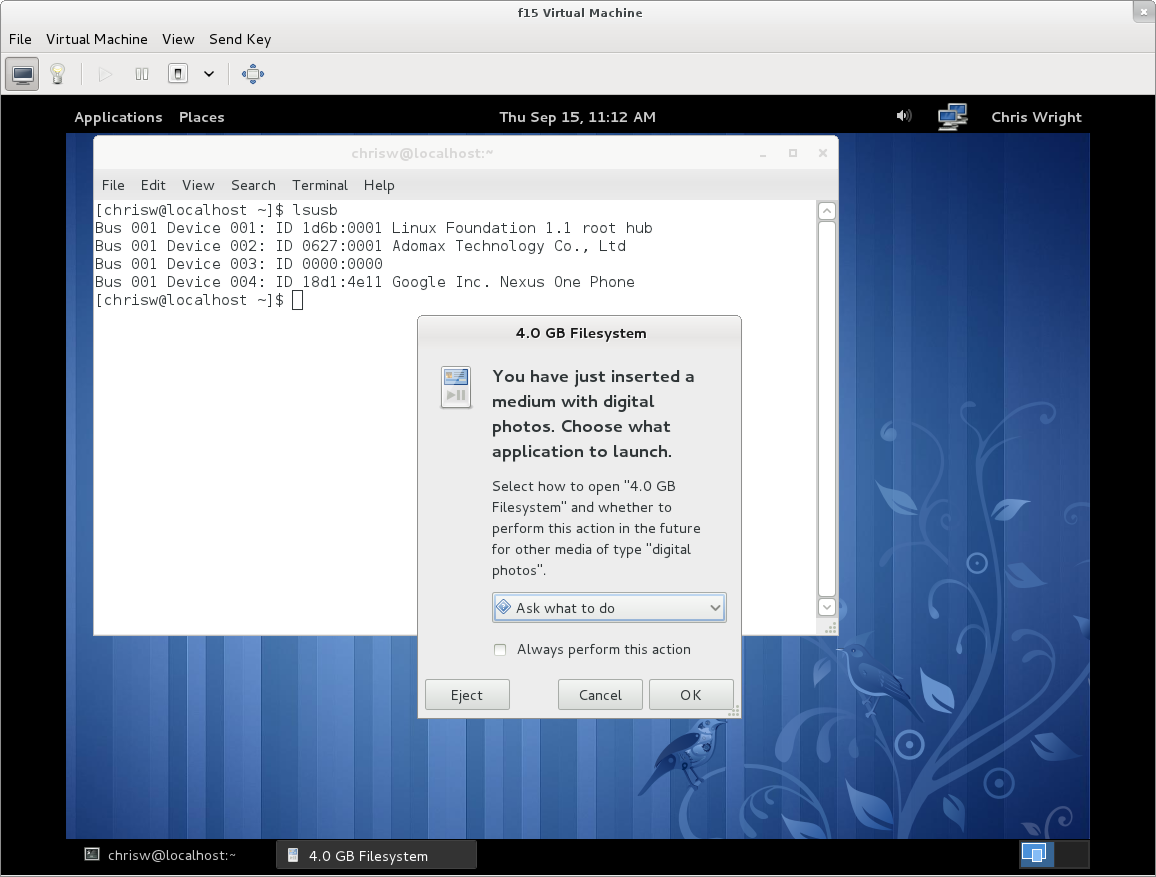Maximize the terminal window
This screenshot has width=1156, height=877.
tap(793, 153)
